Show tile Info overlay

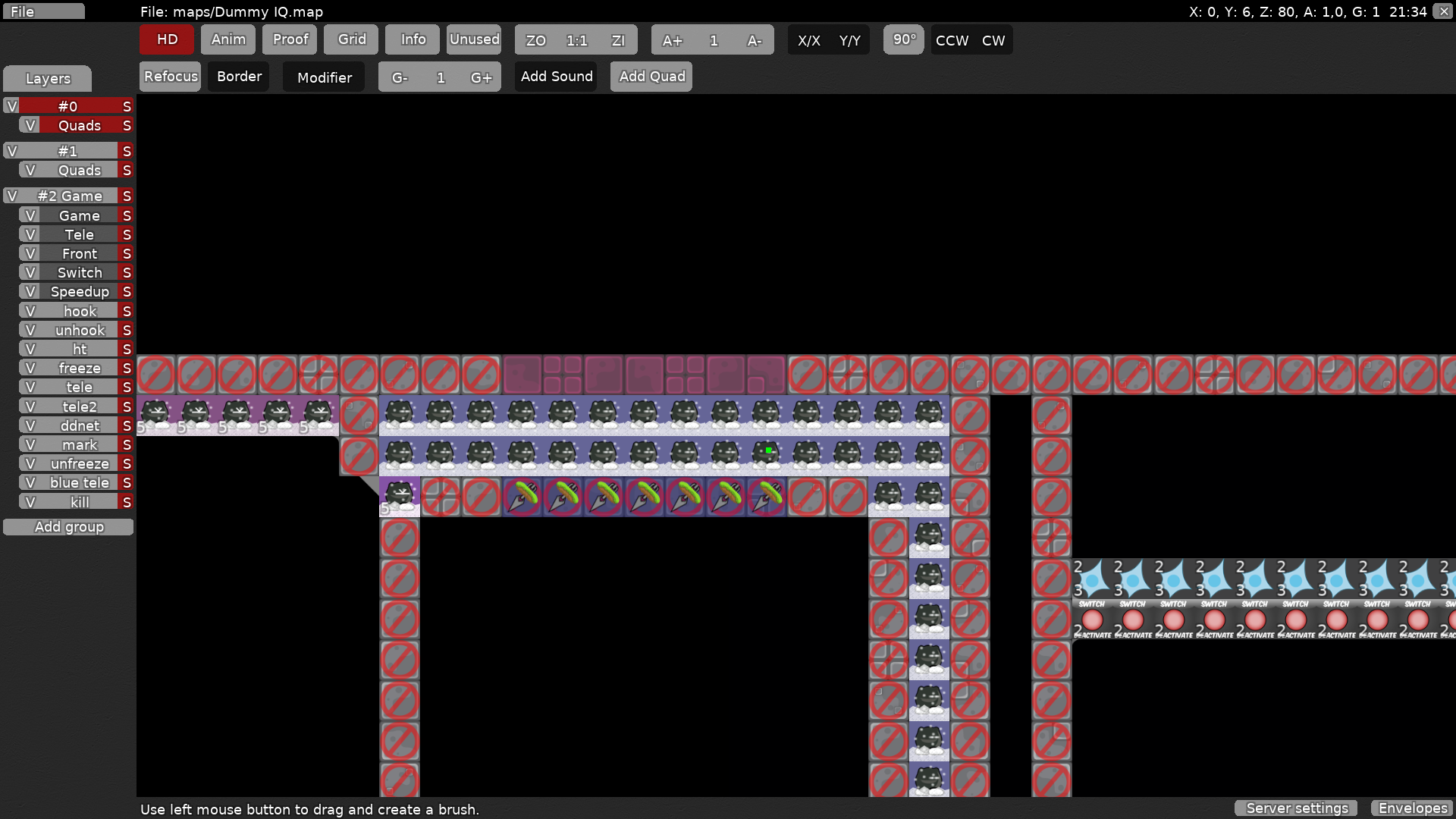coord(412,39)
